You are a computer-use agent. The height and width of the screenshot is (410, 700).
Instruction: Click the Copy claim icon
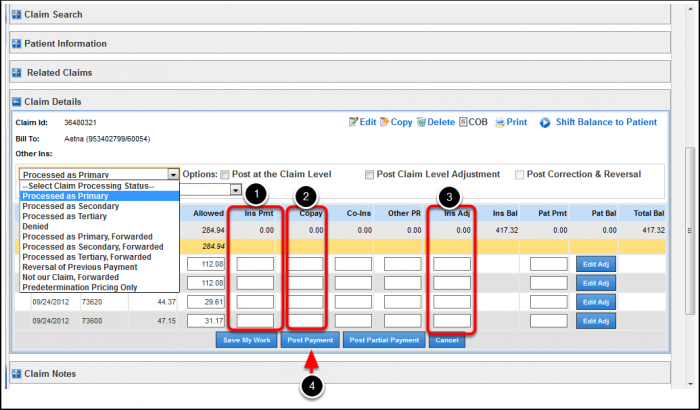coord(384,122)
